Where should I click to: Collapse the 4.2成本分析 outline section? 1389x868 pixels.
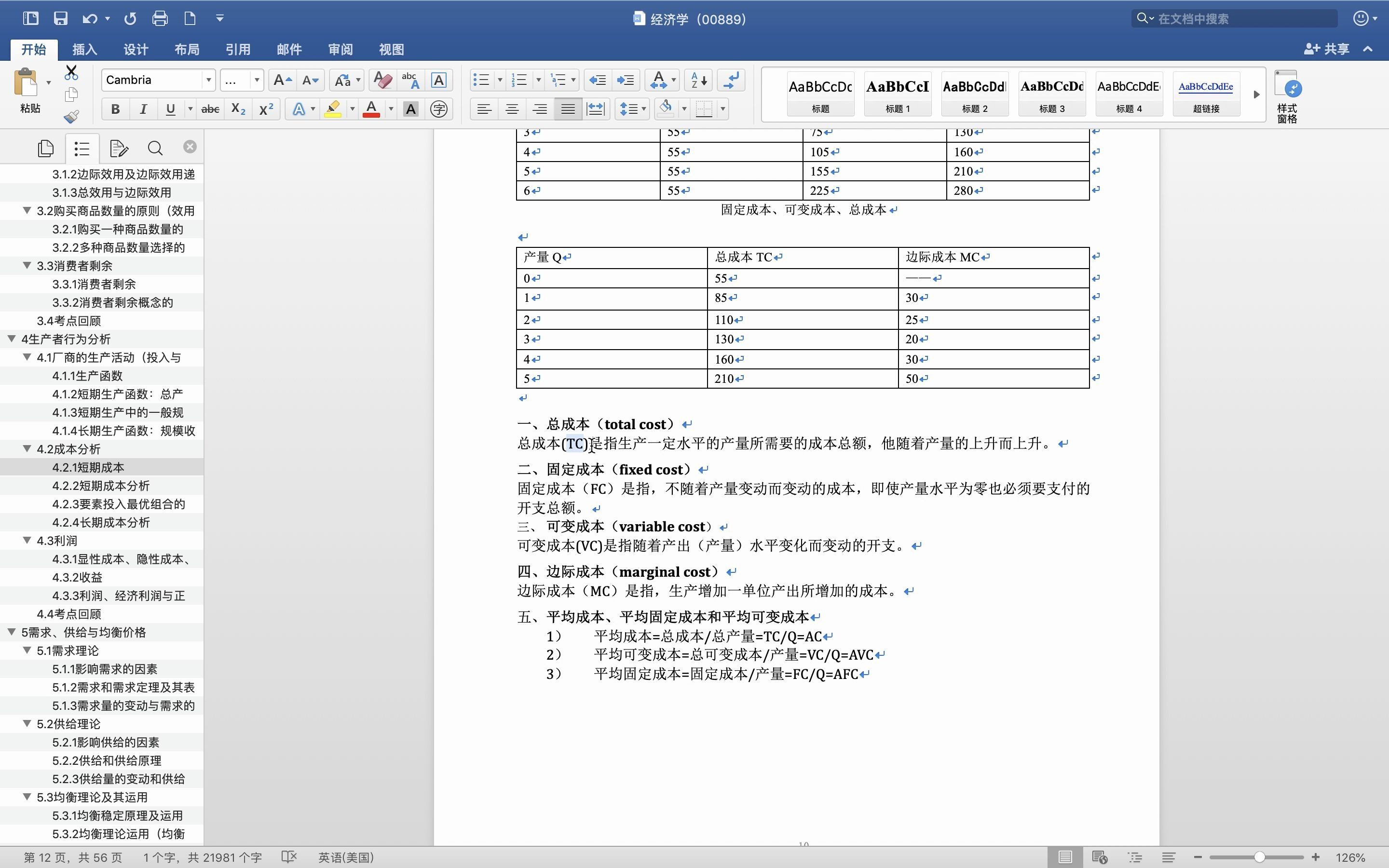coord(27,448)
